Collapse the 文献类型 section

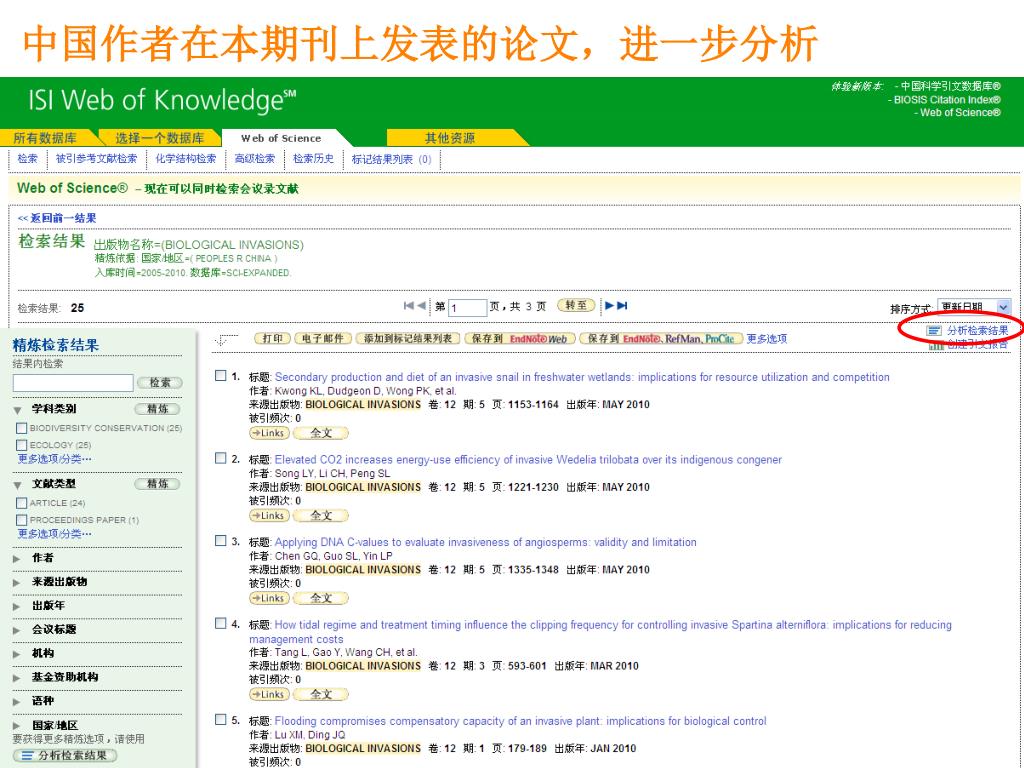(x=18, y=485)
